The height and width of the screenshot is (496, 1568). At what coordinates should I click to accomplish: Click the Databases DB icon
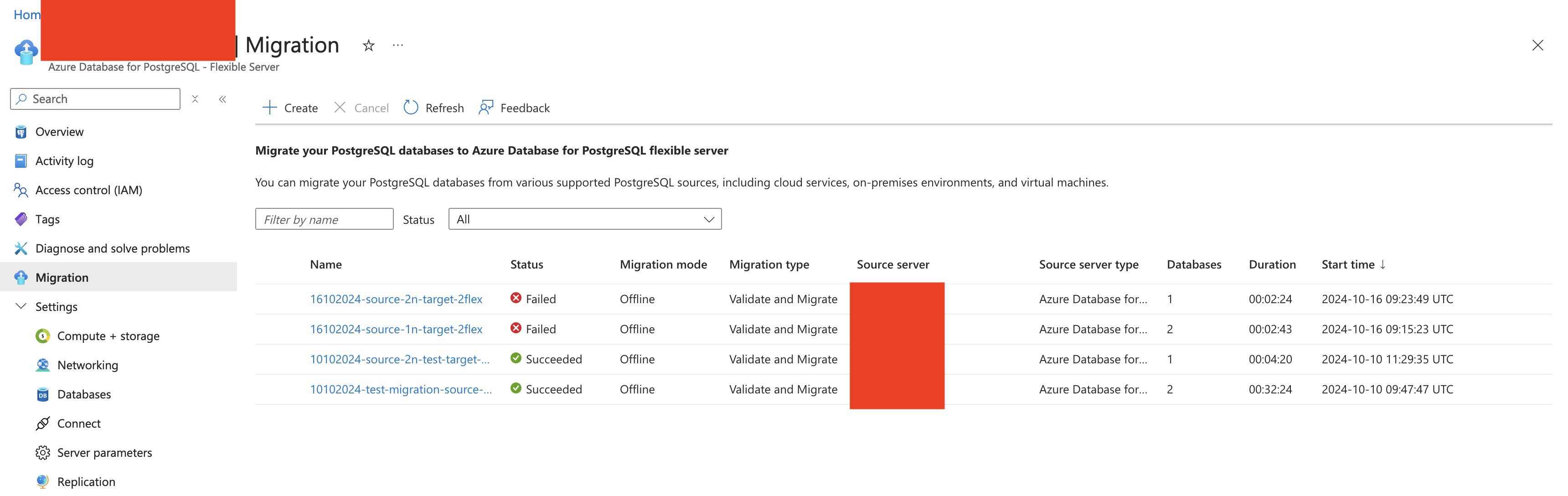42,394
